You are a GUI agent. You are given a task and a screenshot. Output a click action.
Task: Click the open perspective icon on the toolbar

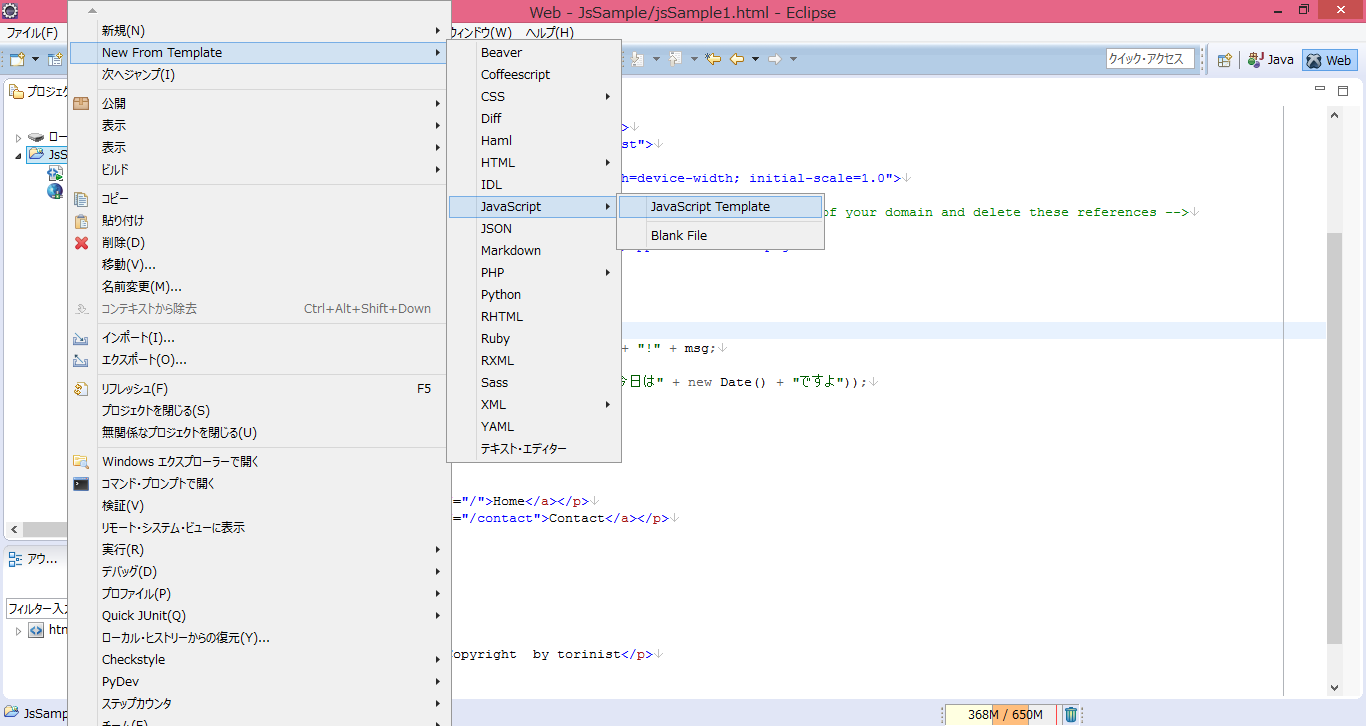[1225, 59]
